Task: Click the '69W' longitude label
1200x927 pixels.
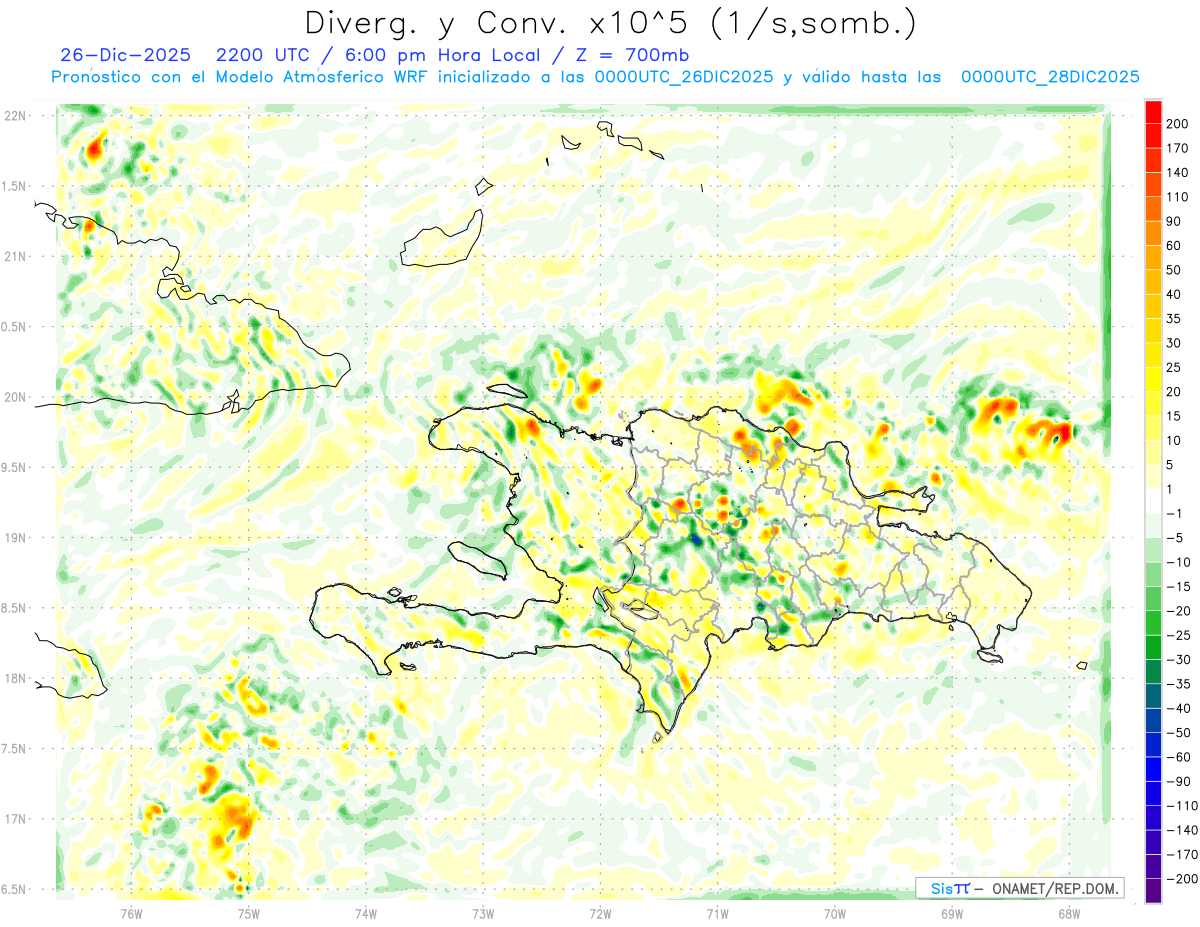Action: (952, 914)
